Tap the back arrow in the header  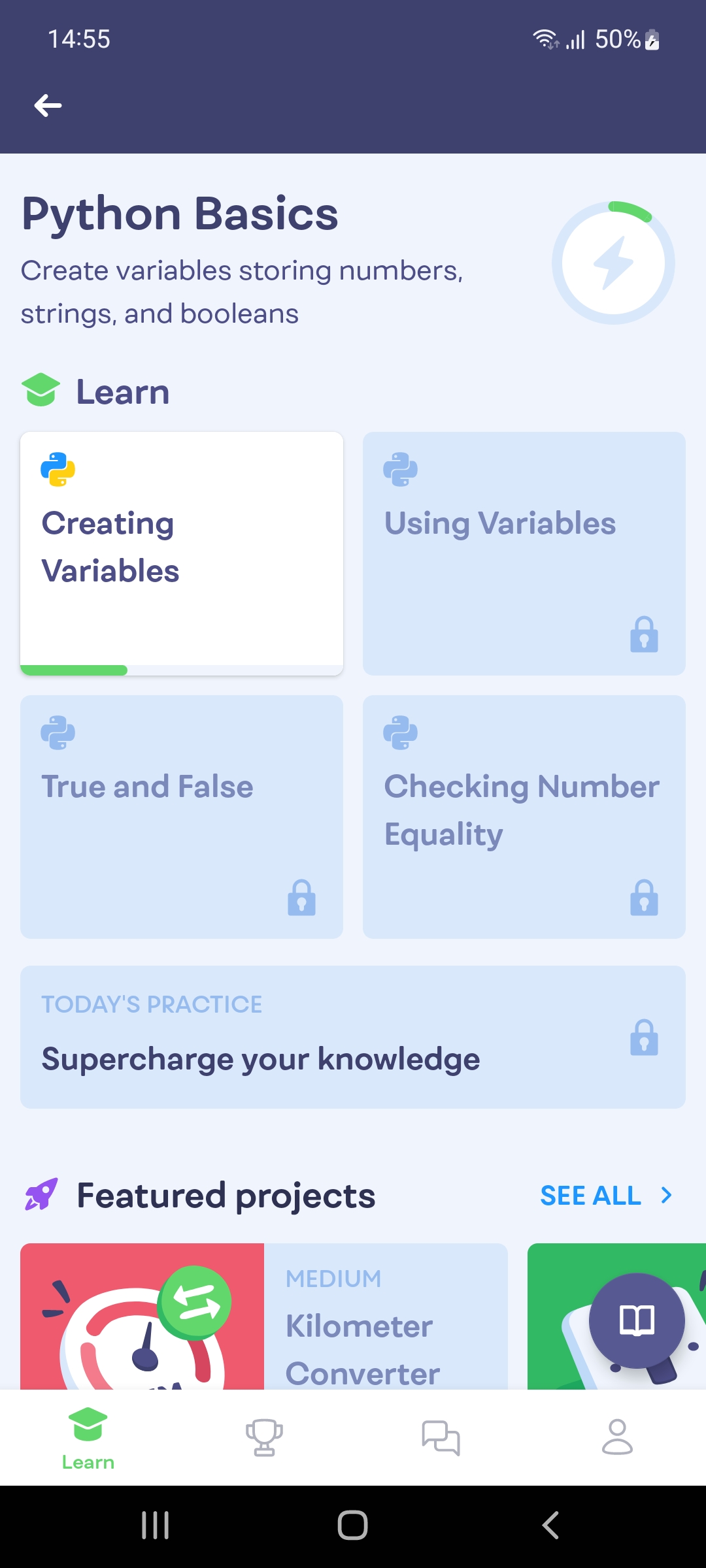coord(48,105)
